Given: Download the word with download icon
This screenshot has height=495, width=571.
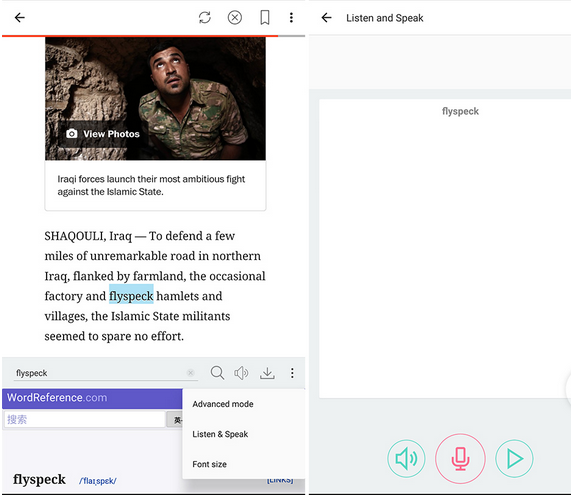Looking at the screenshot, I should point(267,373).
